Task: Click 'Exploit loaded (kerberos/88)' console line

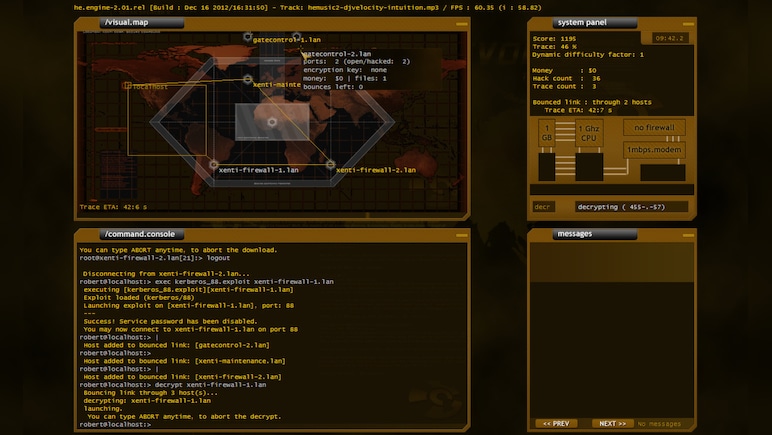Action: click(x=139, y=297)
